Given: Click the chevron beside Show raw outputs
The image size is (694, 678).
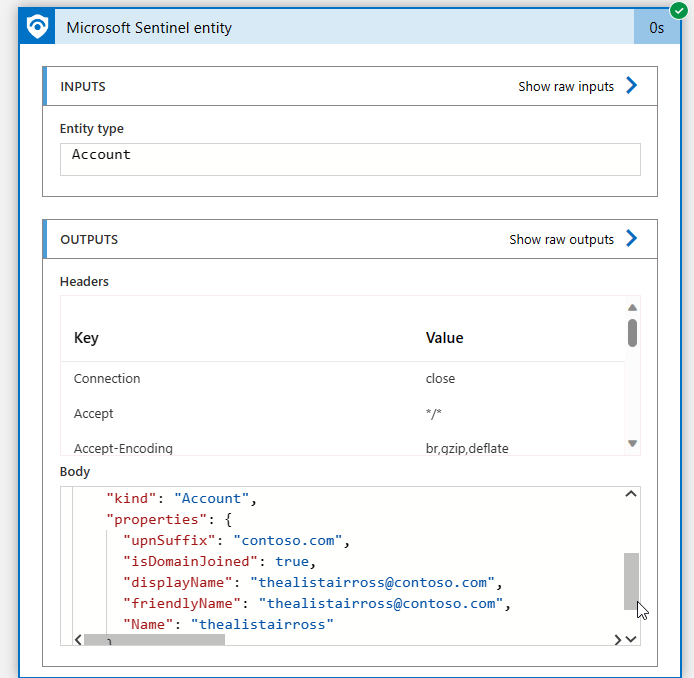Looking at the screenshot, I should tap(631, 239).
